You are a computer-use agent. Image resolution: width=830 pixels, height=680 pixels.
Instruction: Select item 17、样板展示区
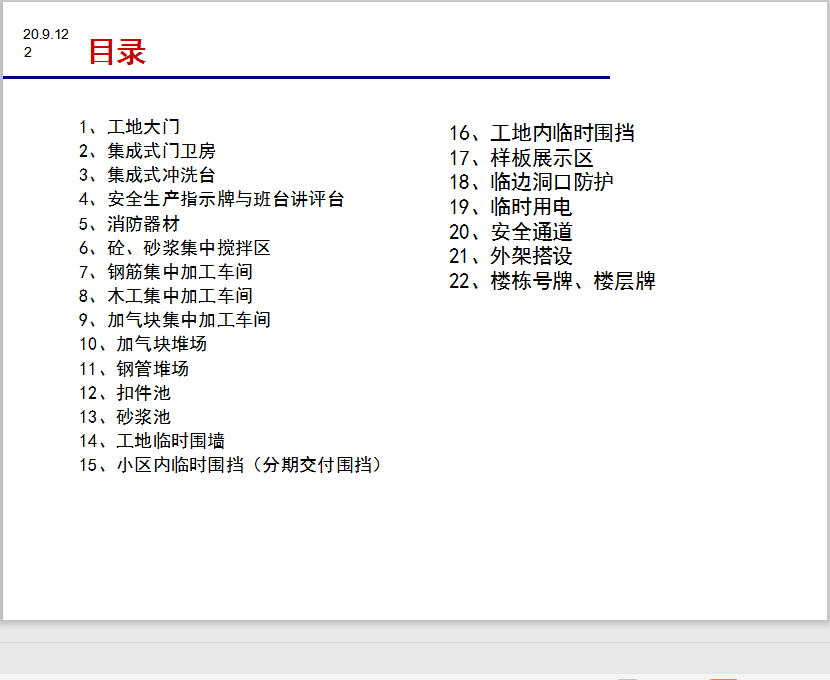pyautogui.click(x=521, y=158)
